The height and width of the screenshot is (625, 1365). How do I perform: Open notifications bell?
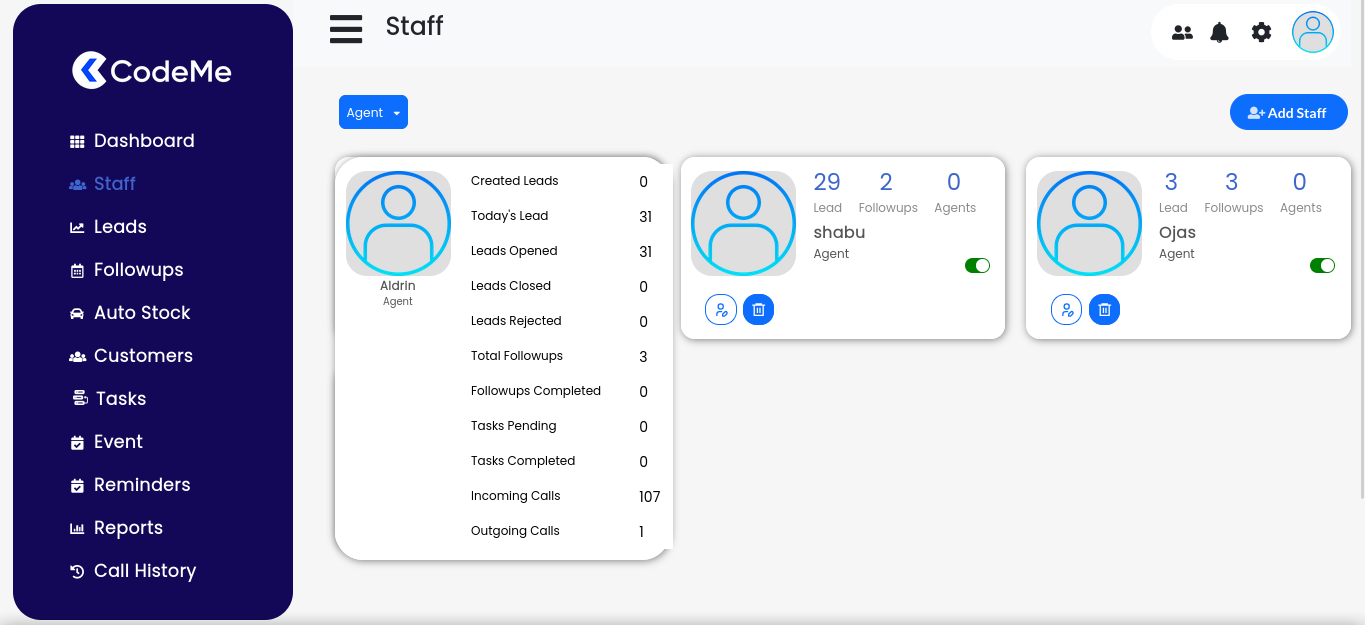[1219, 33]
